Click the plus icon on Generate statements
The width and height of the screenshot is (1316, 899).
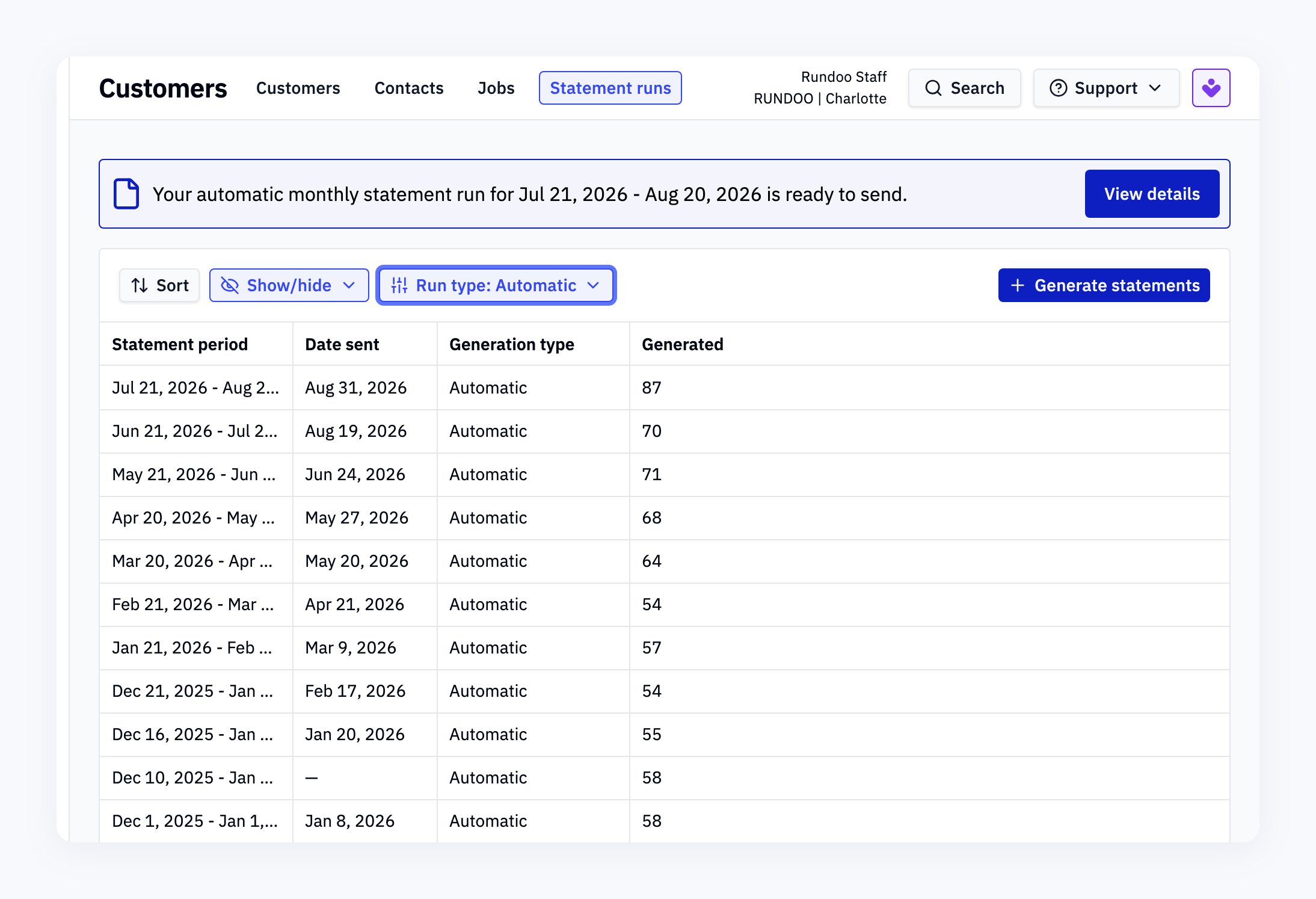click(1018, 285)
